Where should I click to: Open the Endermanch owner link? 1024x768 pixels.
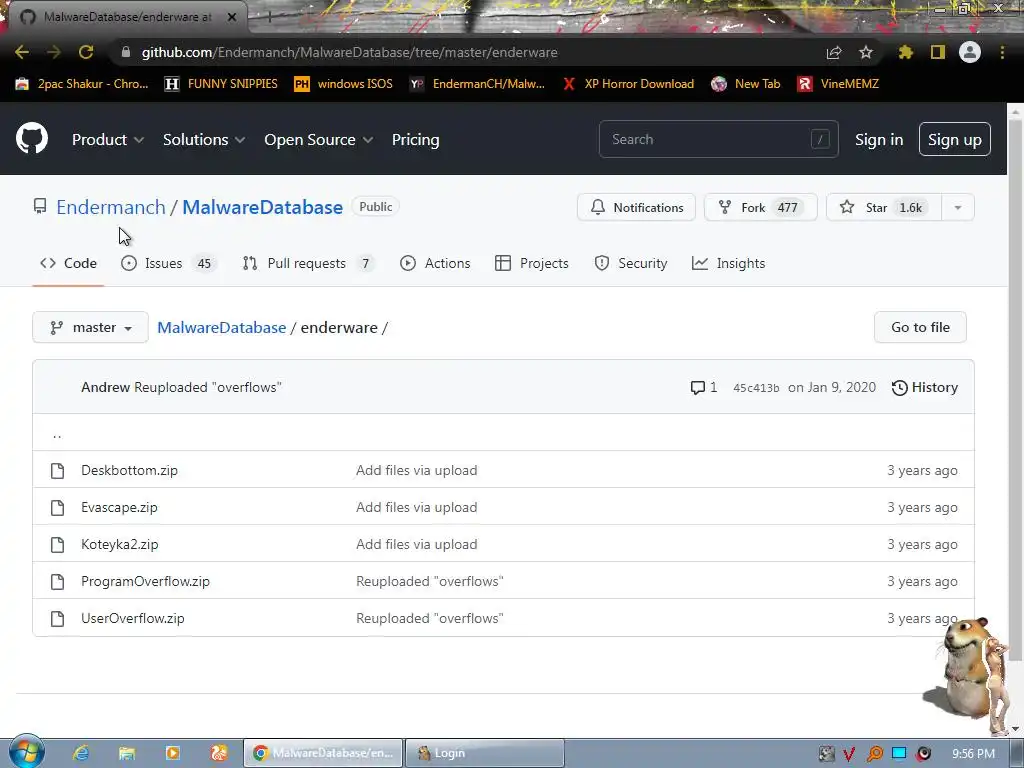coord(110,208)
